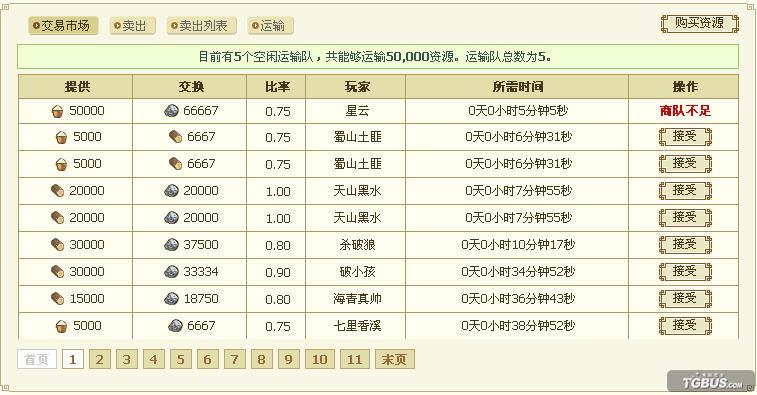
Task: Click player name 七里香溪
Action: click(x=357, y=326)
